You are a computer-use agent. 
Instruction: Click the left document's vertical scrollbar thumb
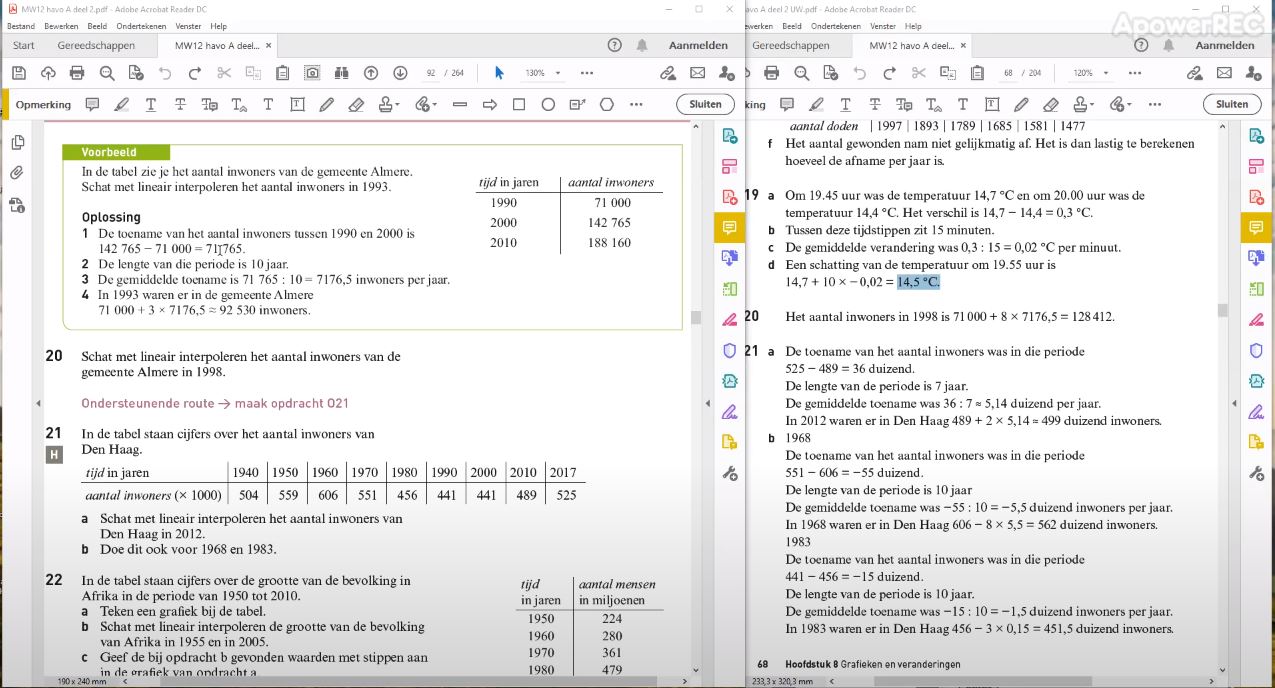[696, 318]
